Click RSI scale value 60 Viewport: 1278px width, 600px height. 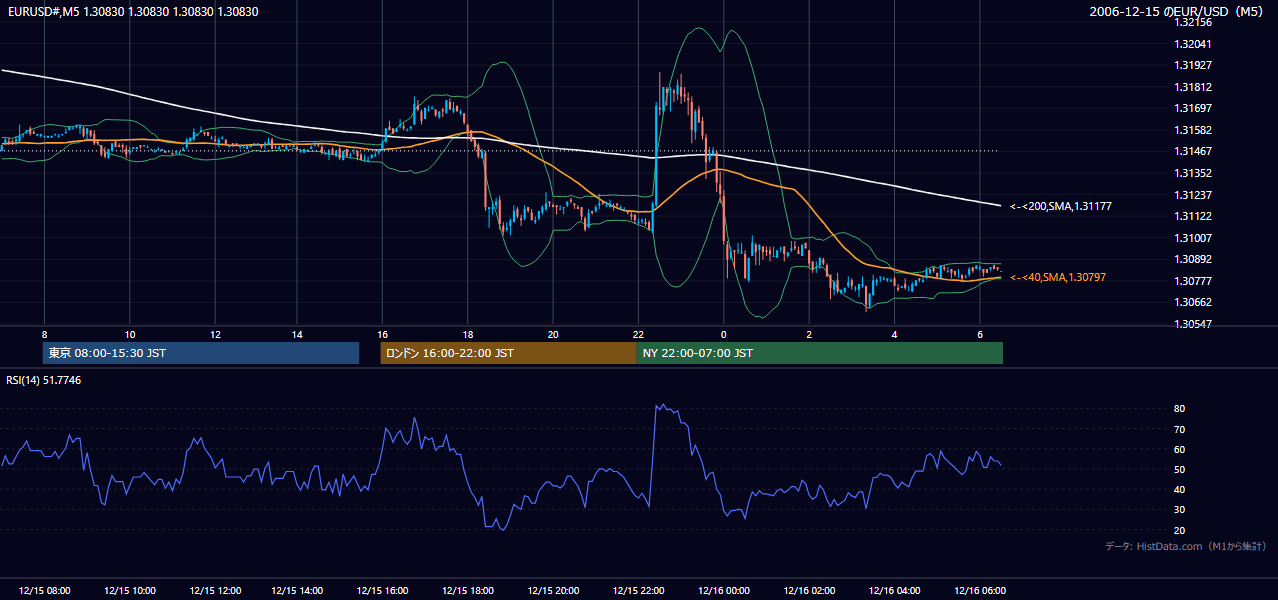(x=1180, y=449)
